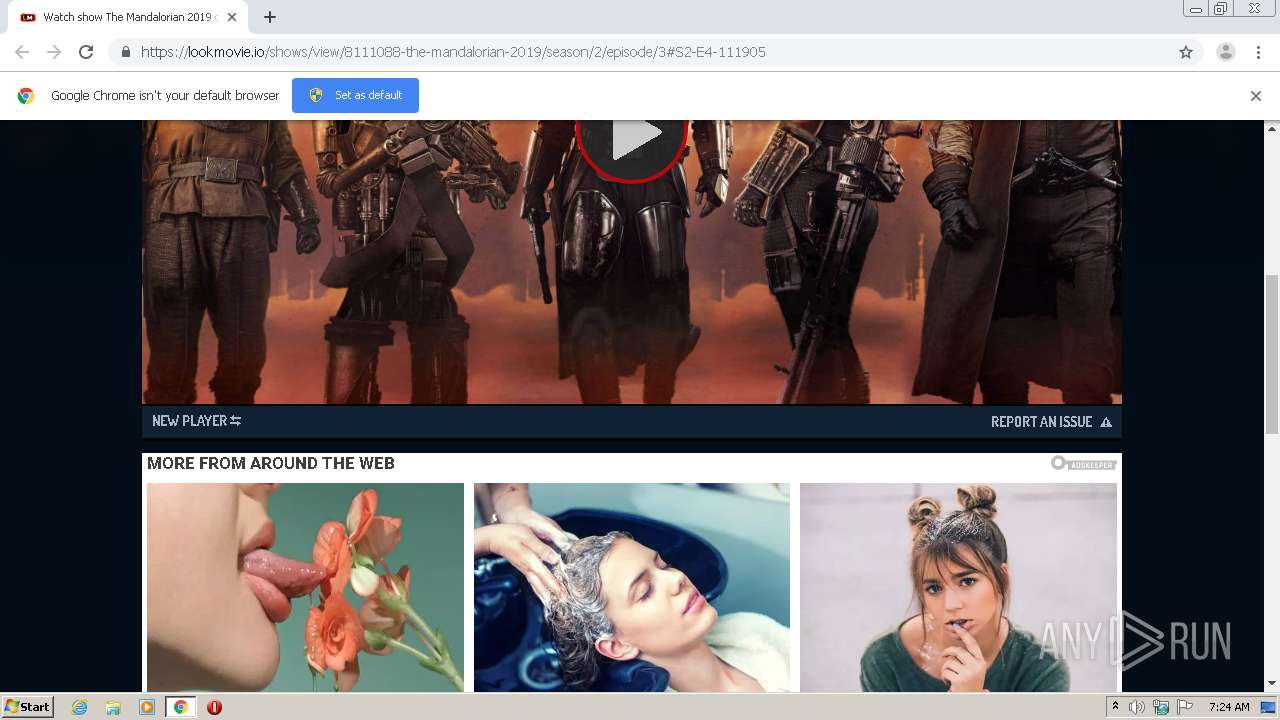Click Set as default button
Screen dimensions: 1280x720
click(355, 95)
